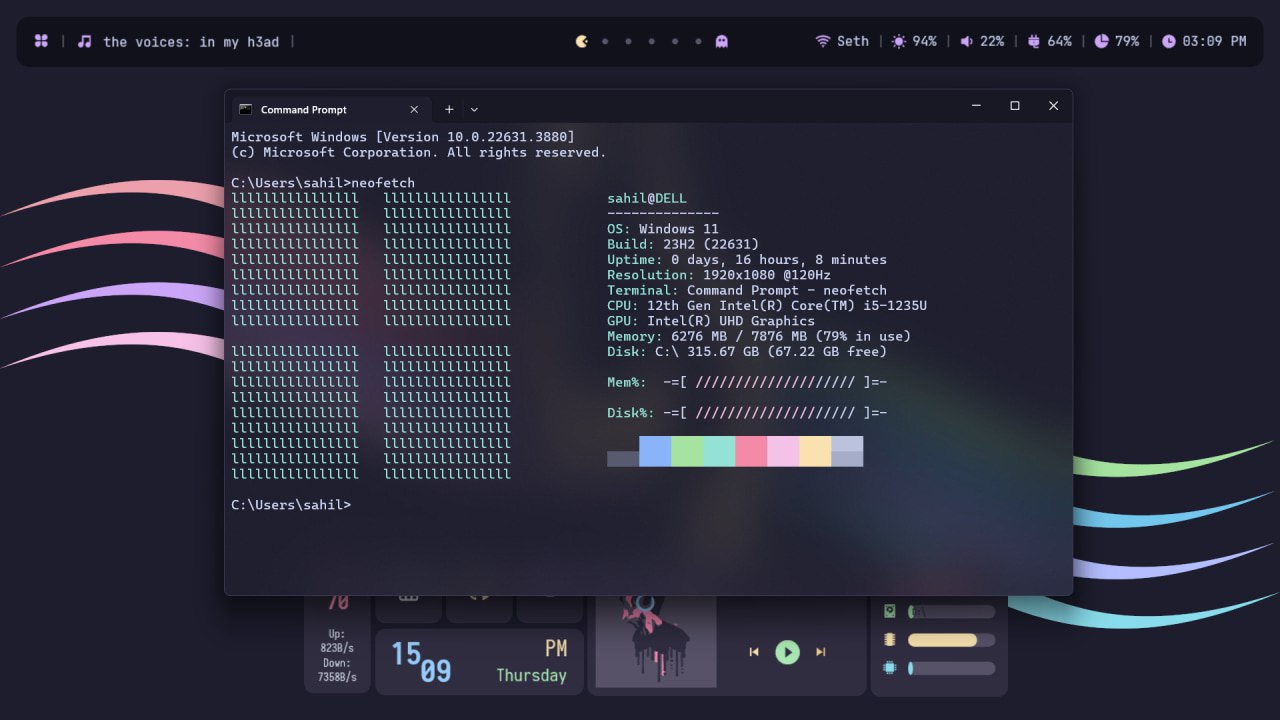Select the purple ghost workspace icon

[722, 41]
